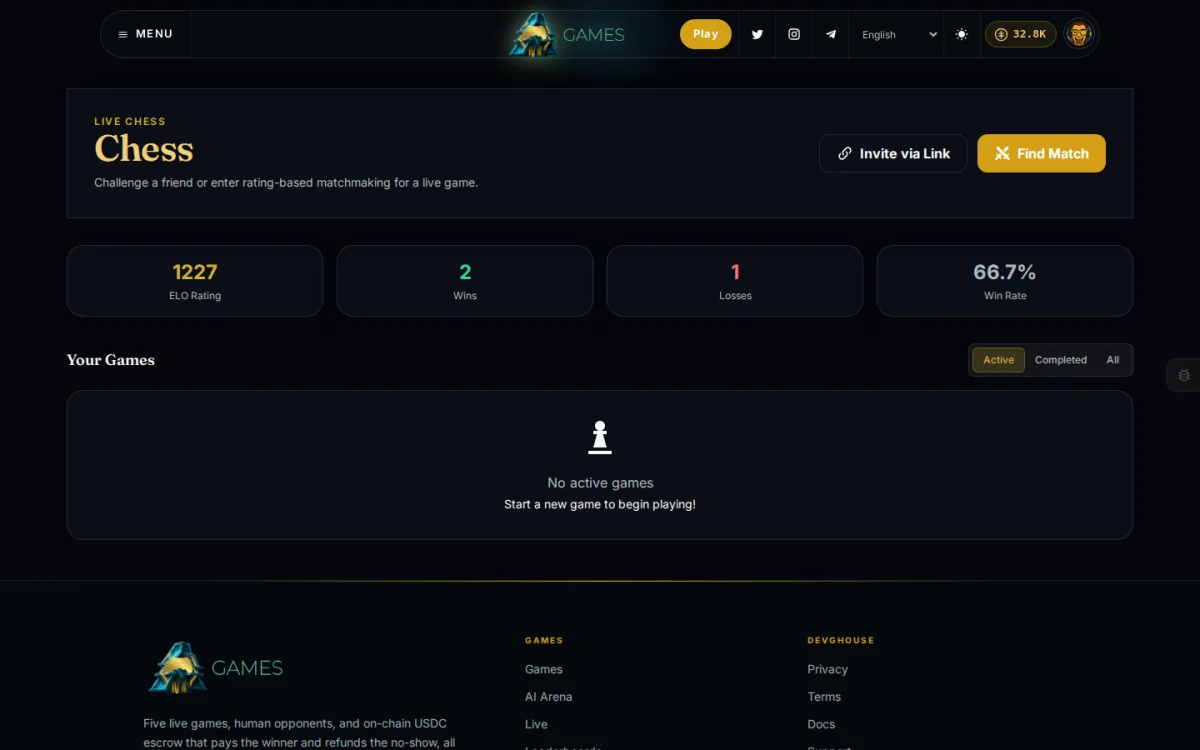1200x750 pixels.
Task: Click the footer Games logo
Action: [216, 668]
